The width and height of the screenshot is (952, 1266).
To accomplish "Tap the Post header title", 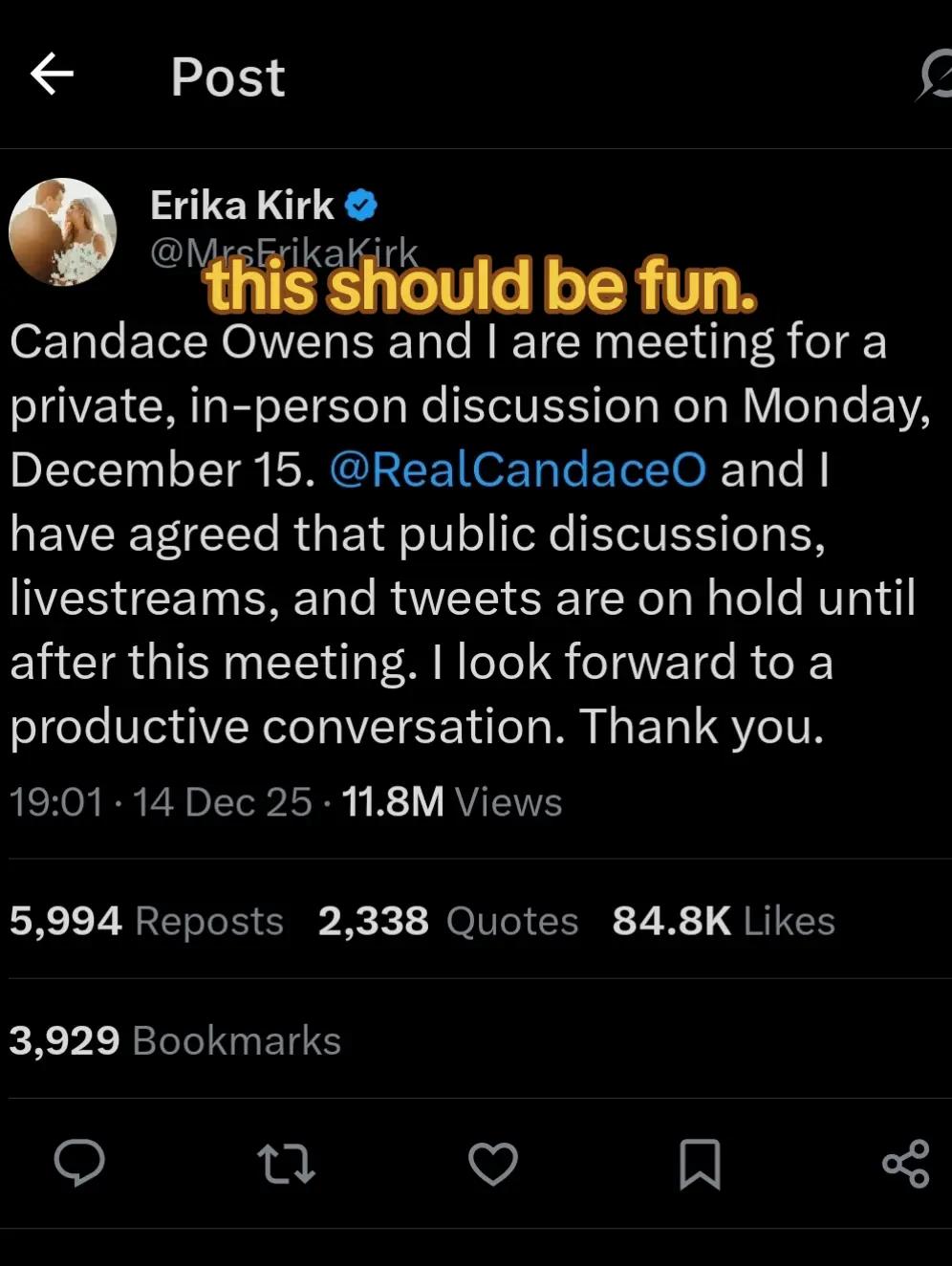I will pos(227,76).
